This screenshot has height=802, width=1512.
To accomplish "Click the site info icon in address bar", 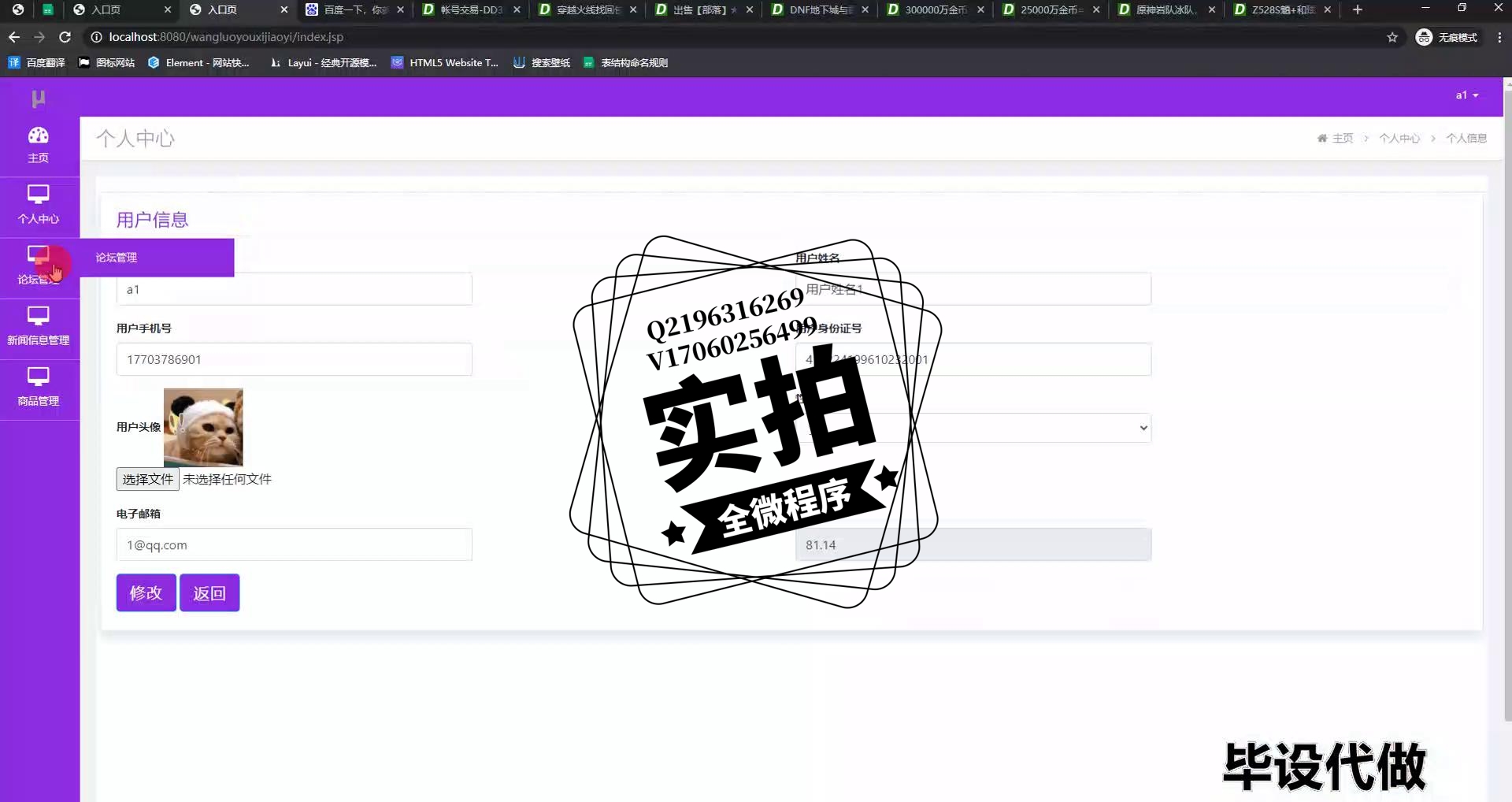I will (96, 37).
